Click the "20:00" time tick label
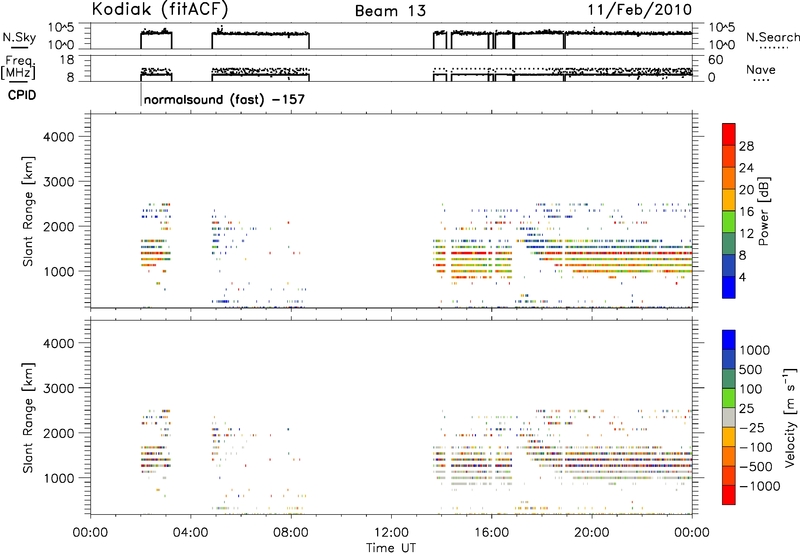The image size is (800, 554). tap(592, 533)
